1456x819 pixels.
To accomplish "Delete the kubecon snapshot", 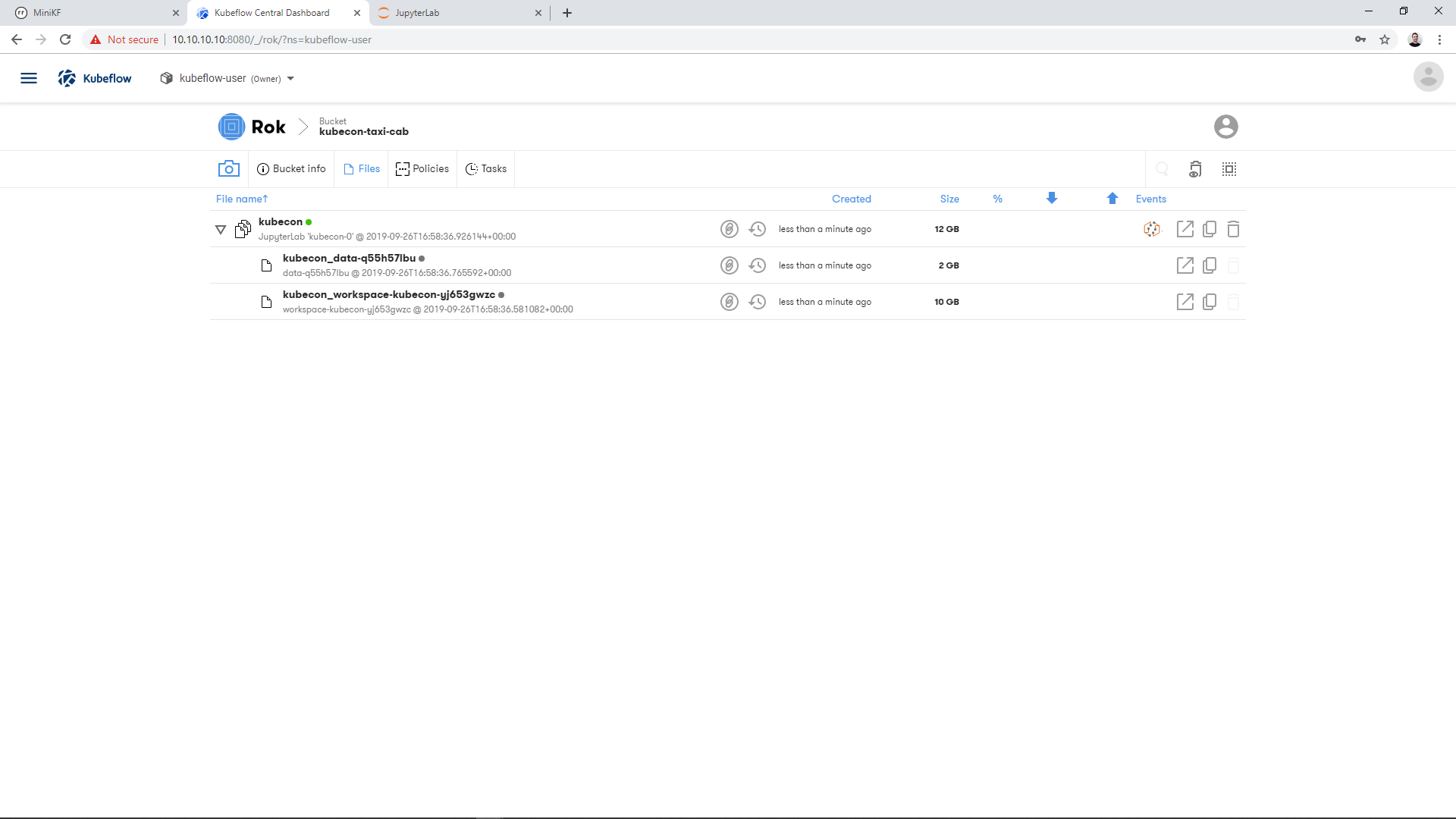I will [x=1233, y=229].
